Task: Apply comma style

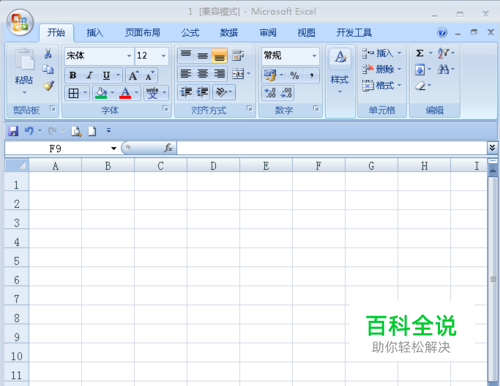Action: point(312,75)
